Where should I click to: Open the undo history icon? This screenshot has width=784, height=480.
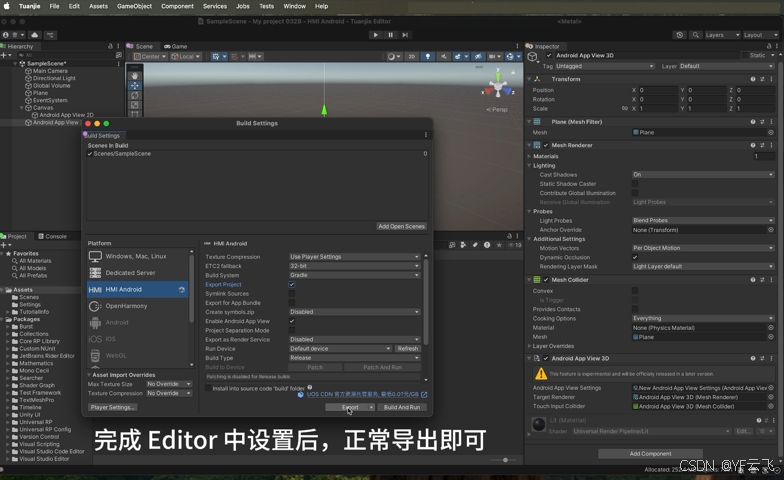point(680,35)
